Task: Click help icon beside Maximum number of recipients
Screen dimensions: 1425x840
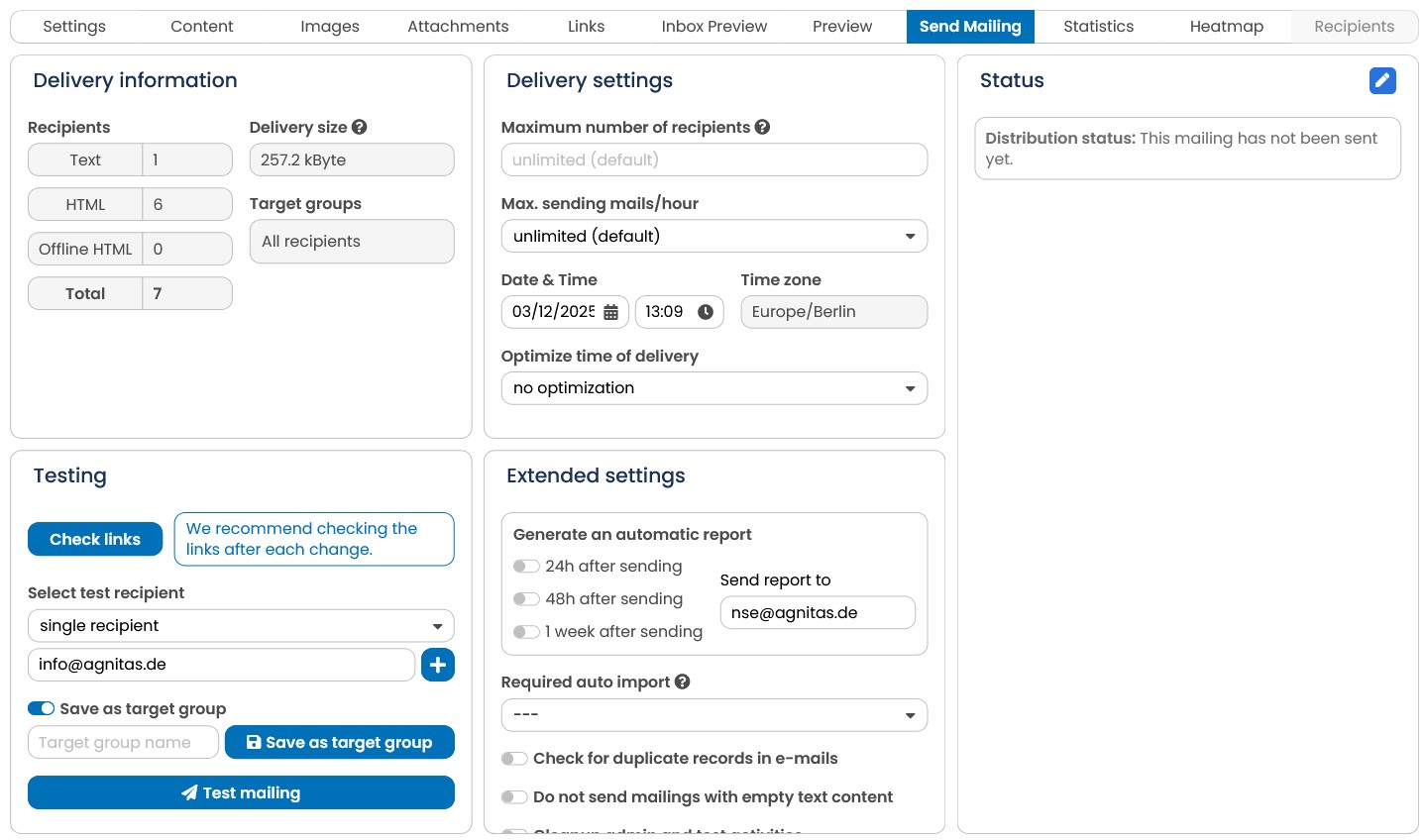Action: [x=762, y=127]
